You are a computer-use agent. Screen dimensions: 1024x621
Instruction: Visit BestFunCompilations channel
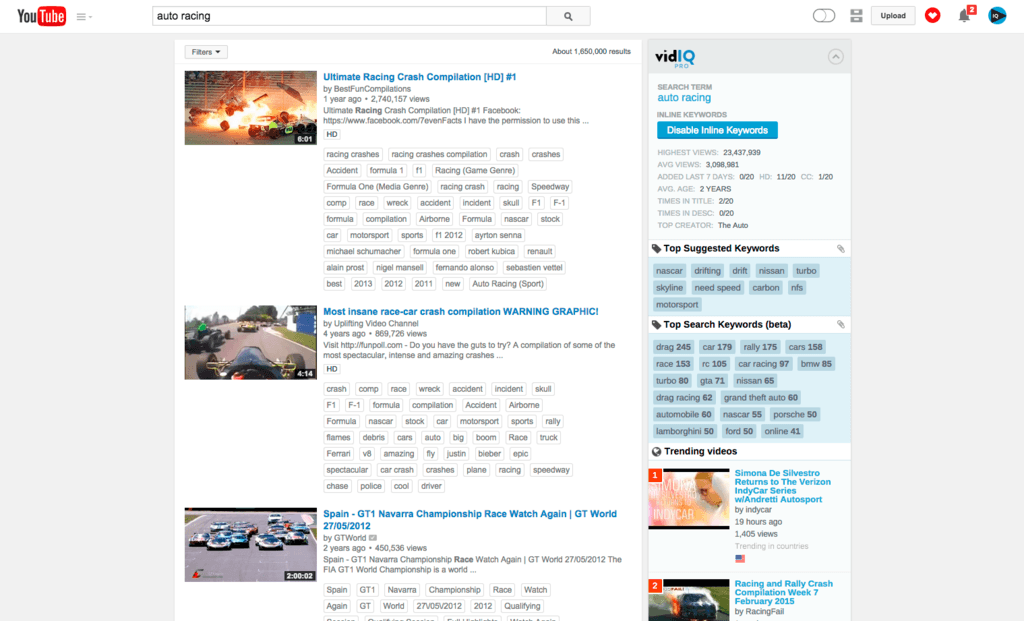pyautogui.click(x=372, y=89)
